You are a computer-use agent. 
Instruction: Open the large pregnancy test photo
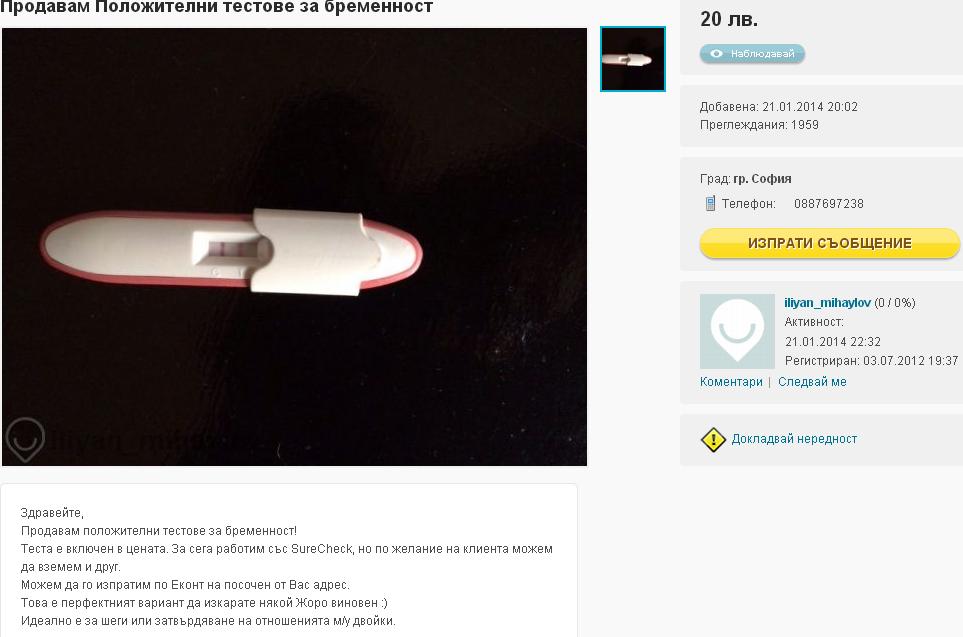coord(294,247)
